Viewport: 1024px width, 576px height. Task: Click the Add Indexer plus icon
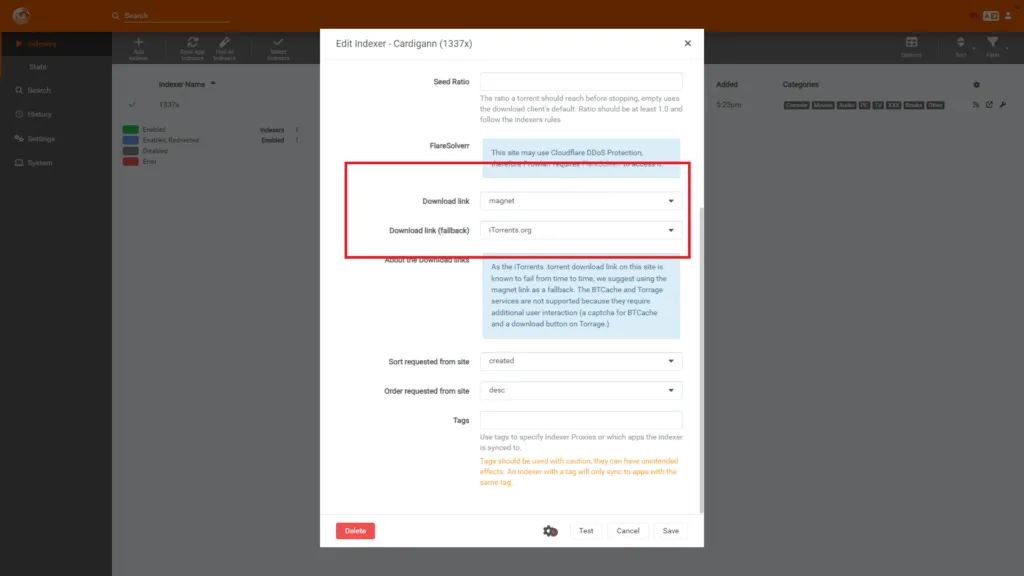click(x=139, y=43)
